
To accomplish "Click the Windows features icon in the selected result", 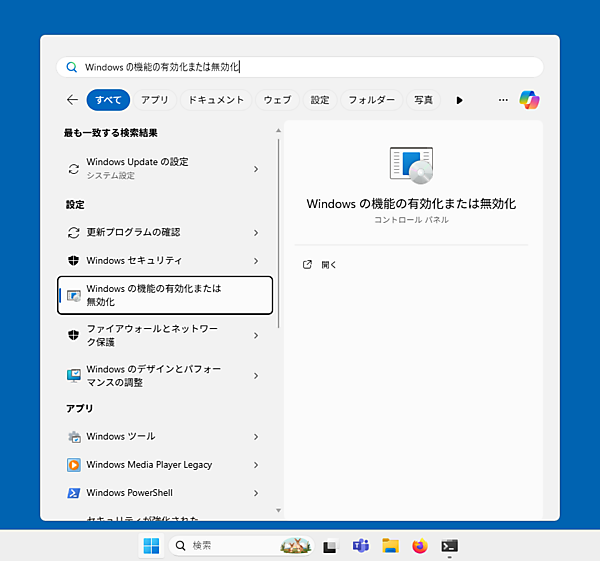I will click(74, 296).
